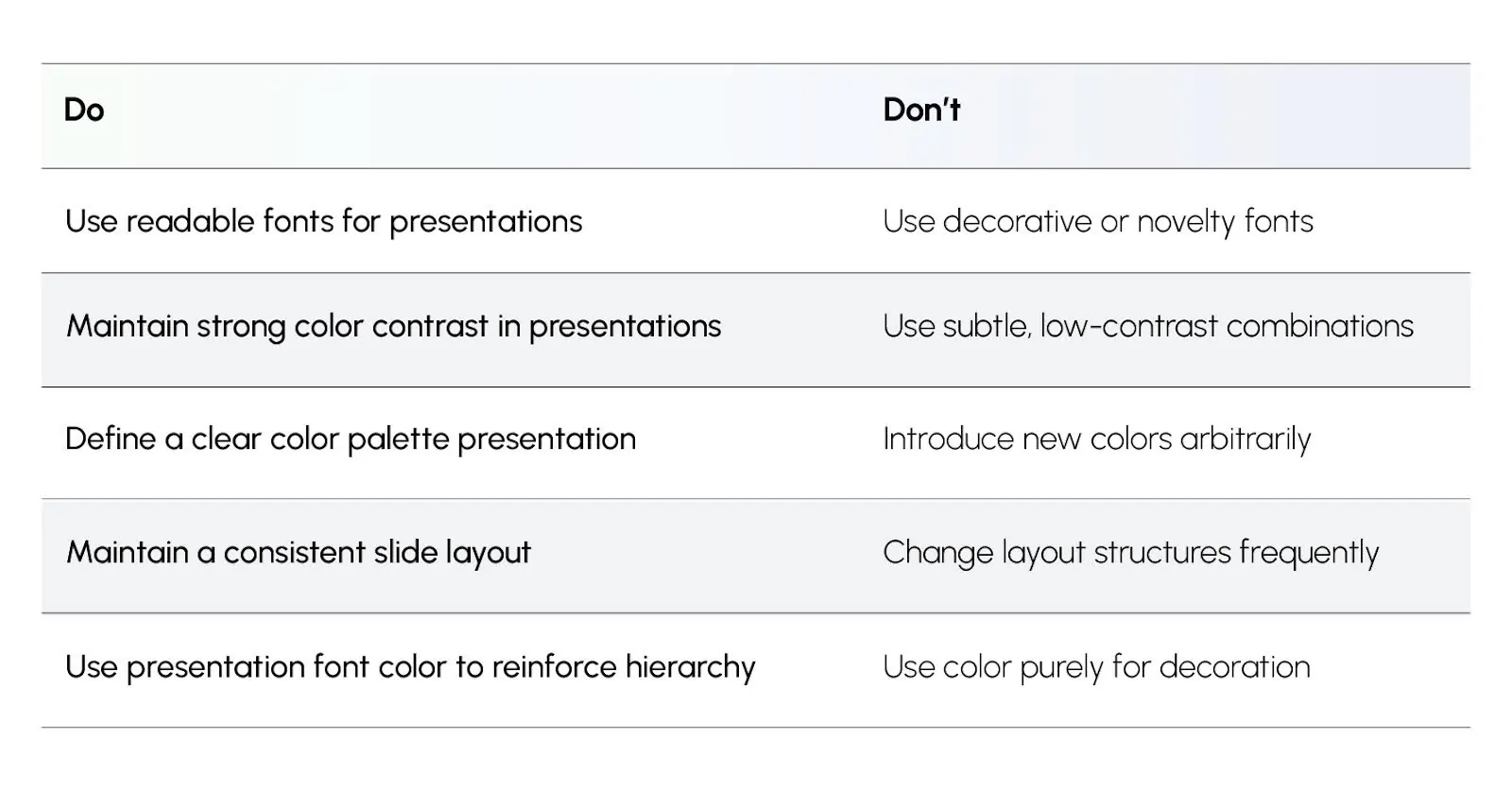Select "Use readable fonts for presentations" cell
1512x791 pixels.
click(x=323, y=221)
